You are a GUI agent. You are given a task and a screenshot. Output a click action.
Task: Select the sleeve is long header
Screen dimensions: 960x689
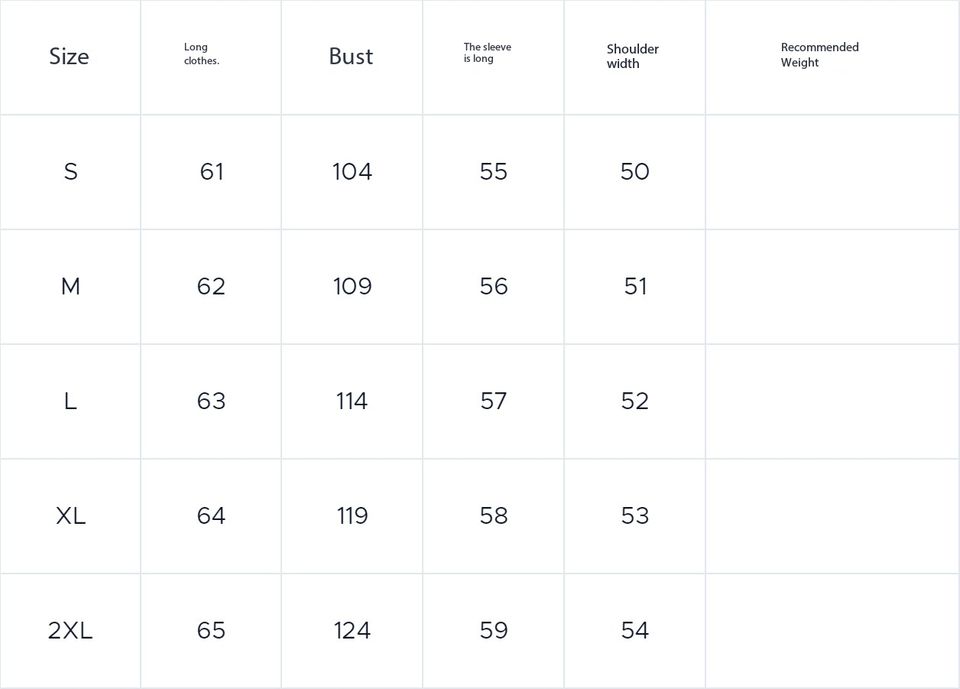pyautogui.click(x=487, y=53)
